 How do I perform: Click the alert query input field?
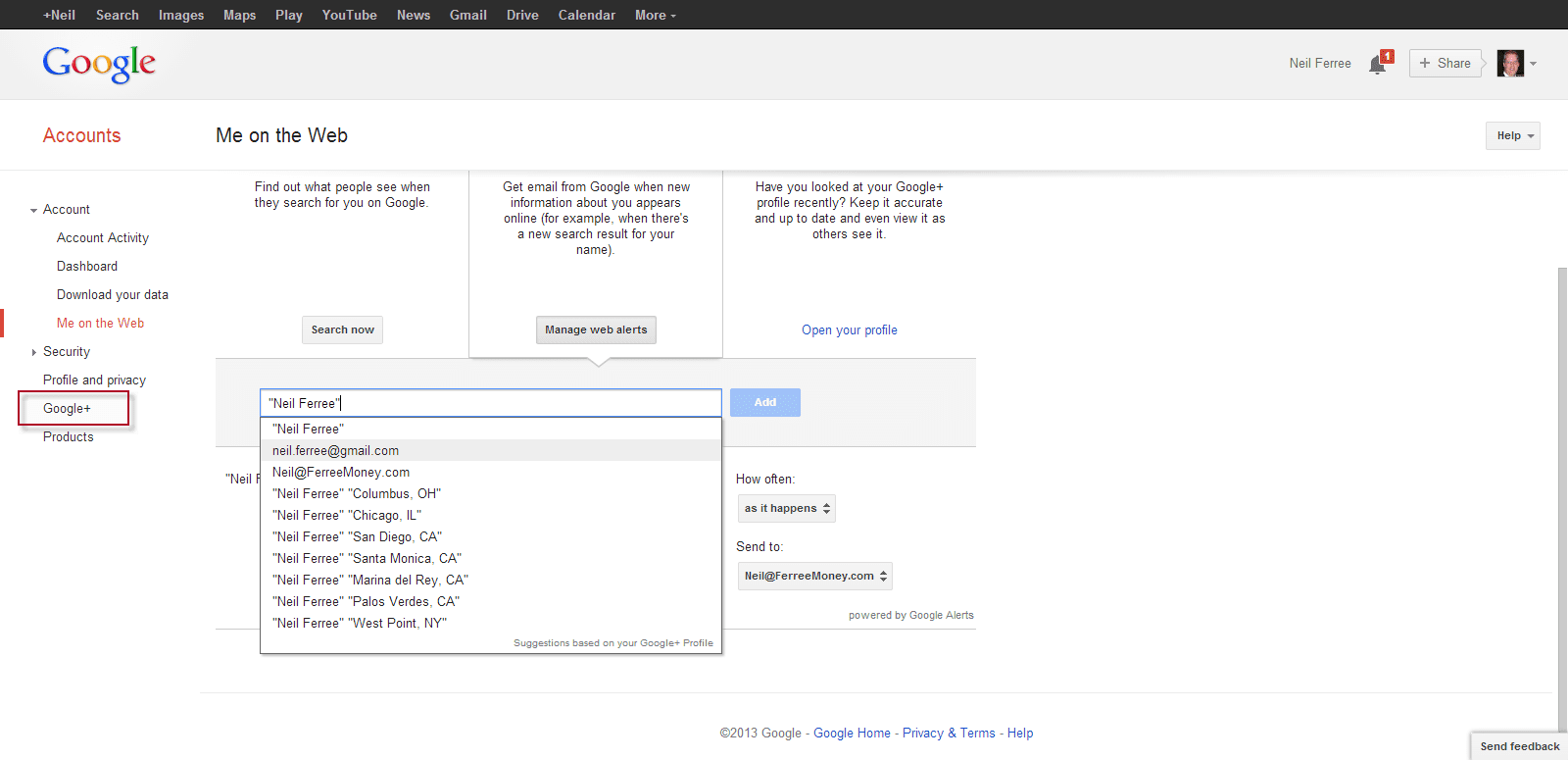coord(491,403)
